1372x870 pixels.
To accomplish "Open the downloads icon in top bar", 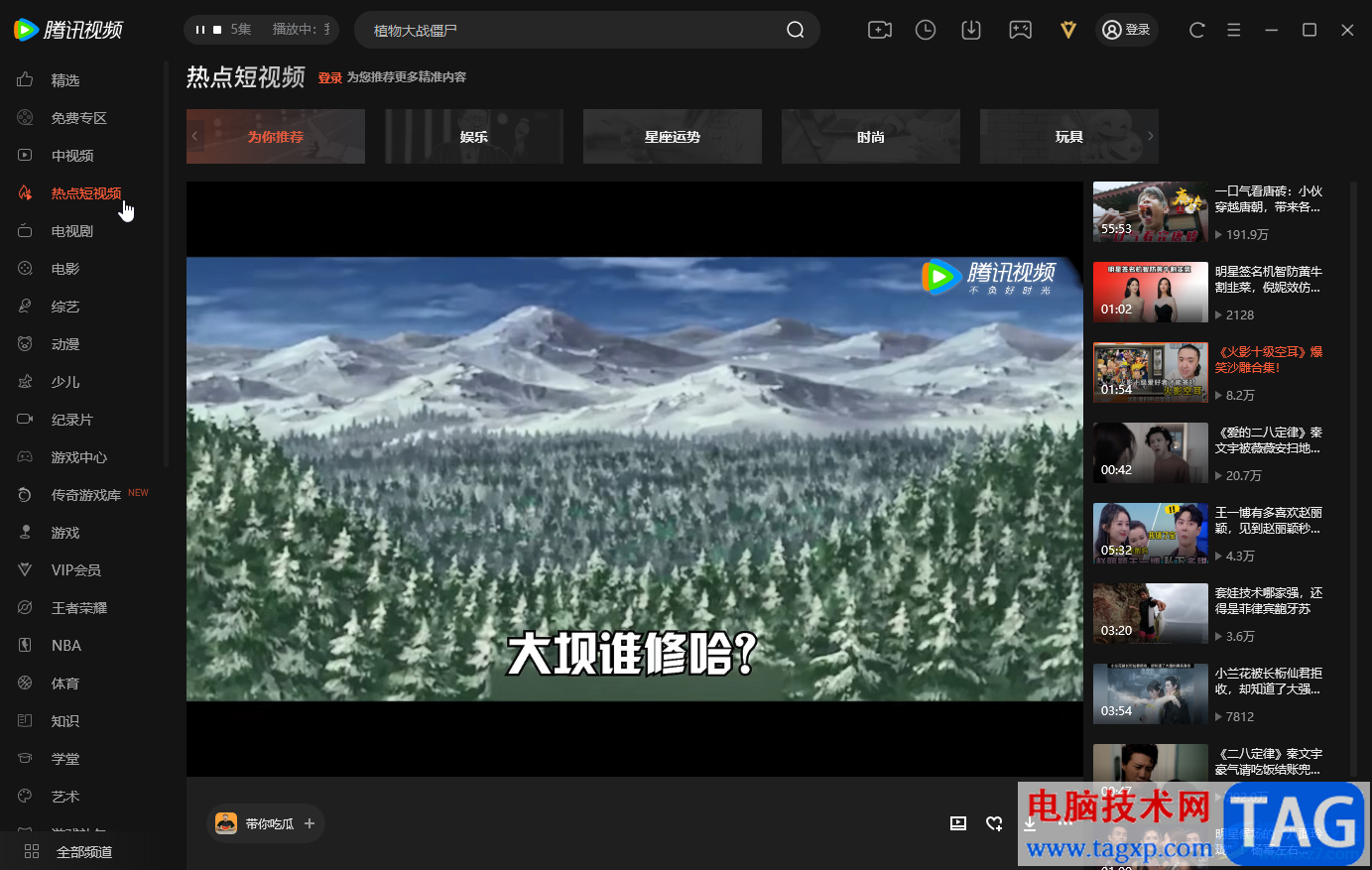I will click(971, 30).
